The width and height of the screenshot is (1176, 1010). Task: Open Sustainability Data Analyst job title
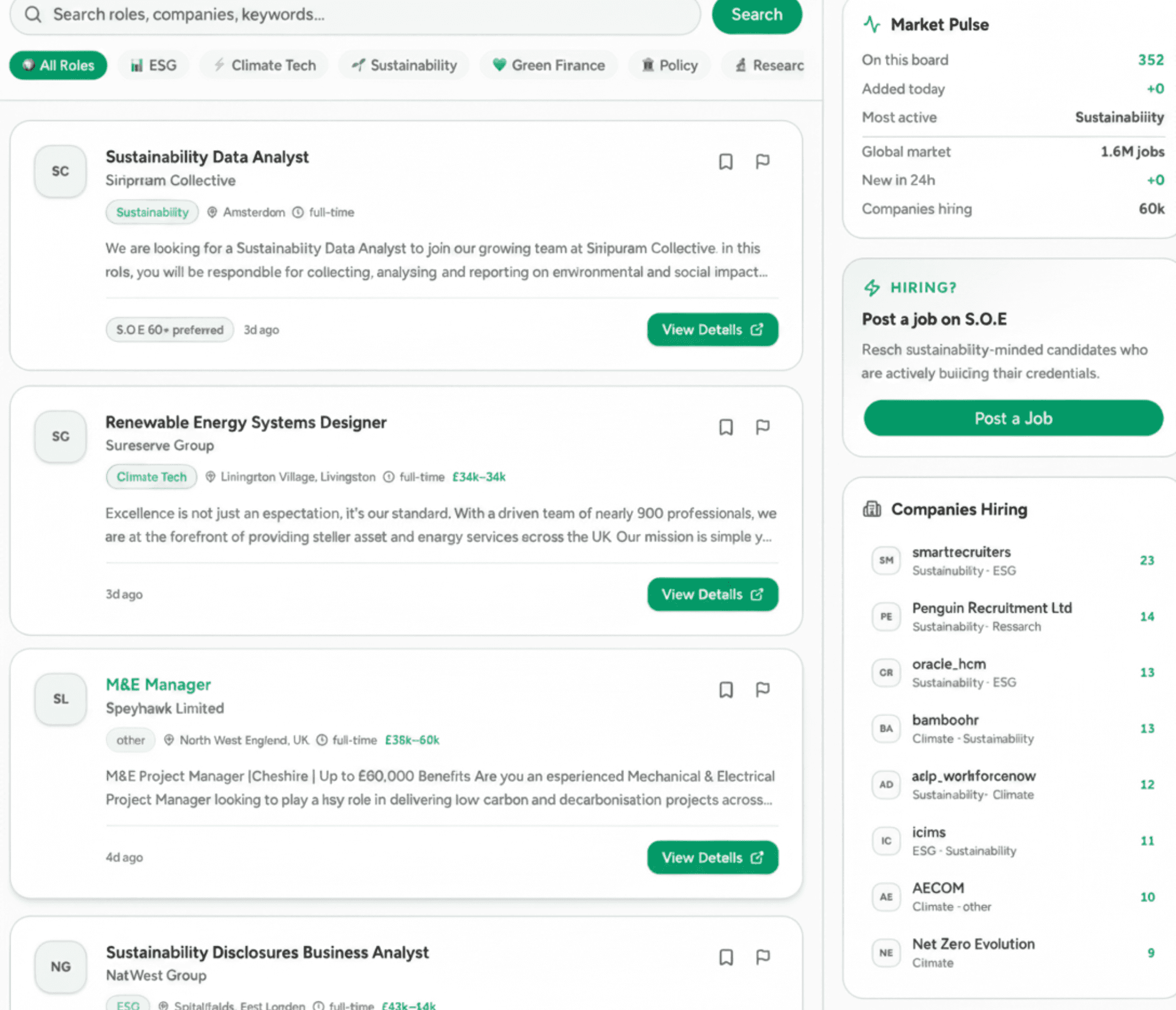(207, 157)
